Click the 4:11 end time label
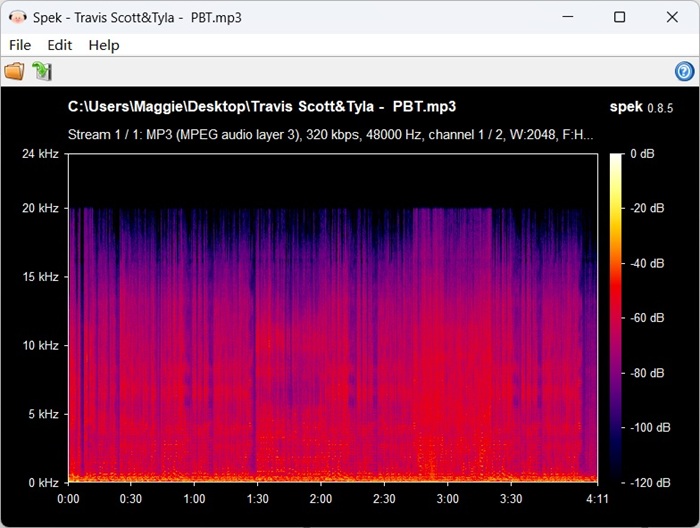Image resolution: width=700 pixels, height=528 pixels. click(x=597, y=499)
